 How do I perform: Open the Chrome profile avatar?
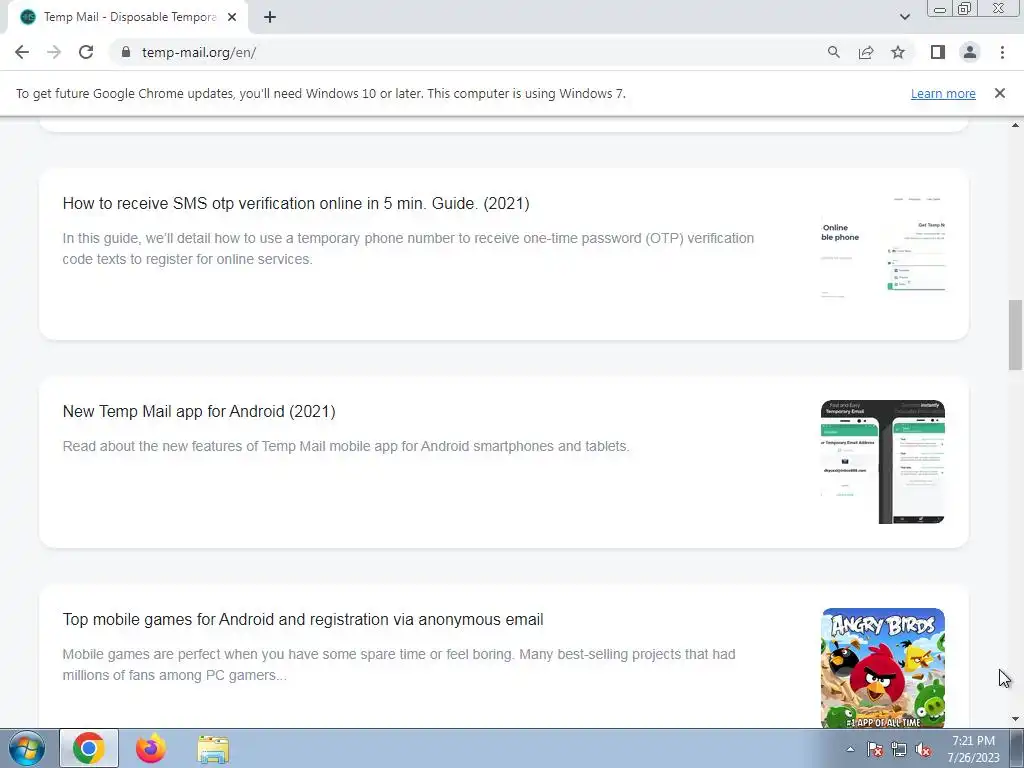970,52
